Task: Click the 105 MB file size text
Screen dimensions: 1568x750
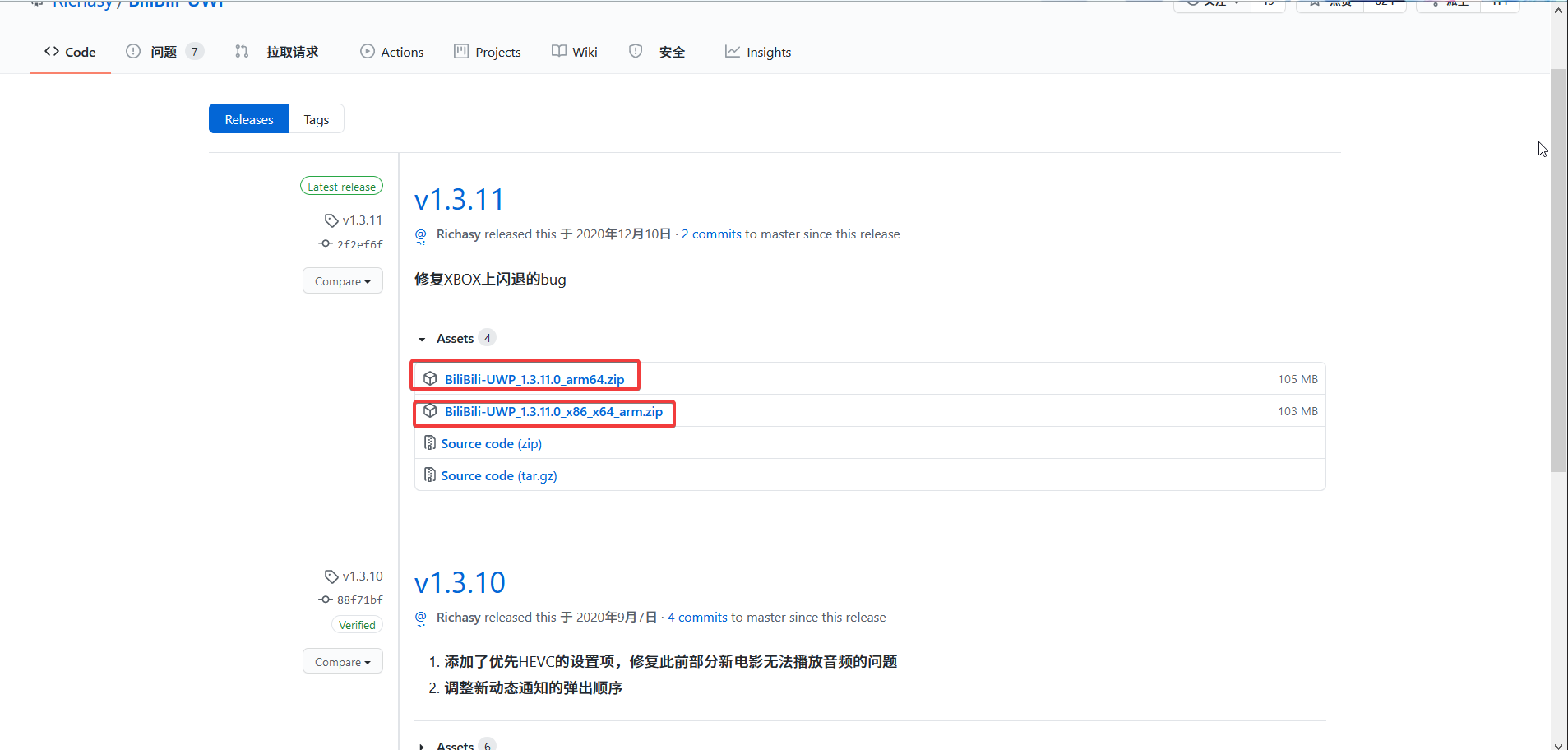Action: (x=1297, y=379)
